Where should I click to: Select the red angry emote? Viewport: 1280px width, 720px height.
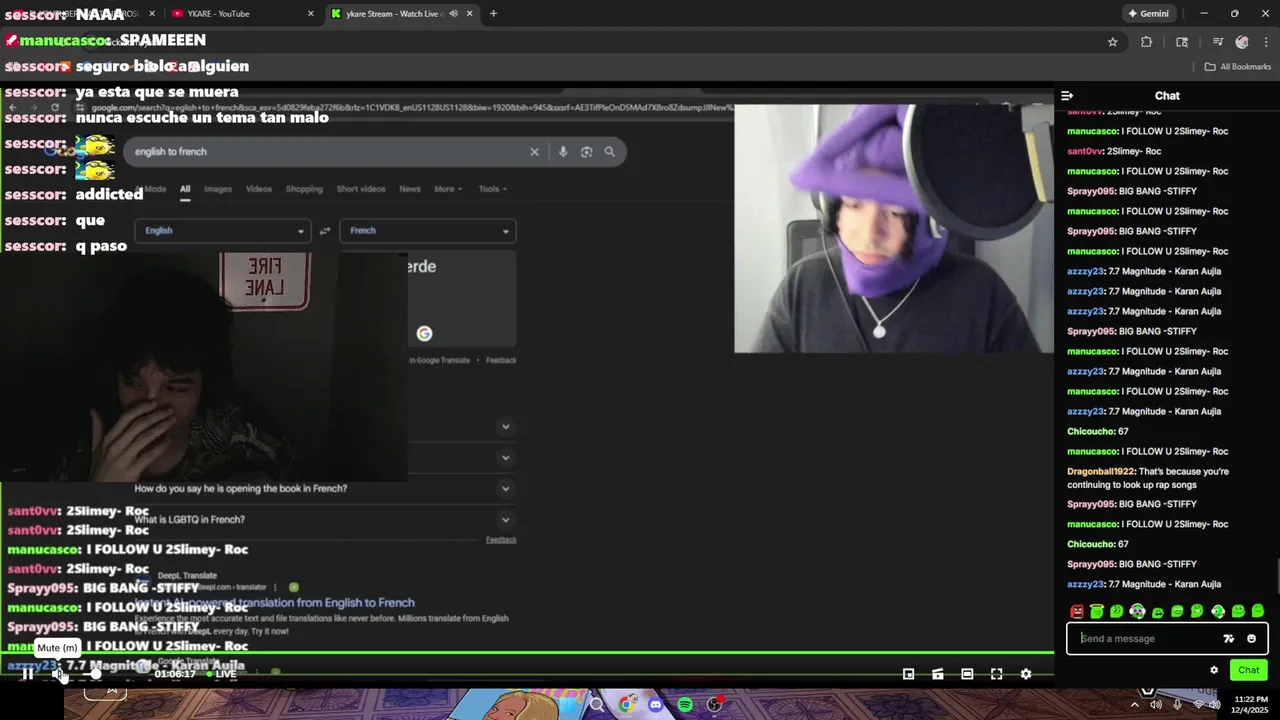[x=1077, y=611]
